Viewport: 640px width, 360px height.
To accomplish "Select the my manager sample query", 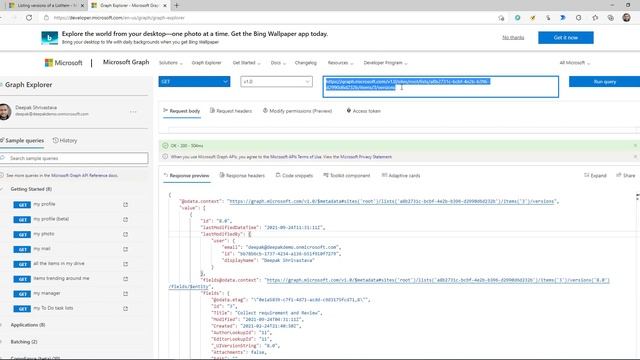I will pos(47,293).
